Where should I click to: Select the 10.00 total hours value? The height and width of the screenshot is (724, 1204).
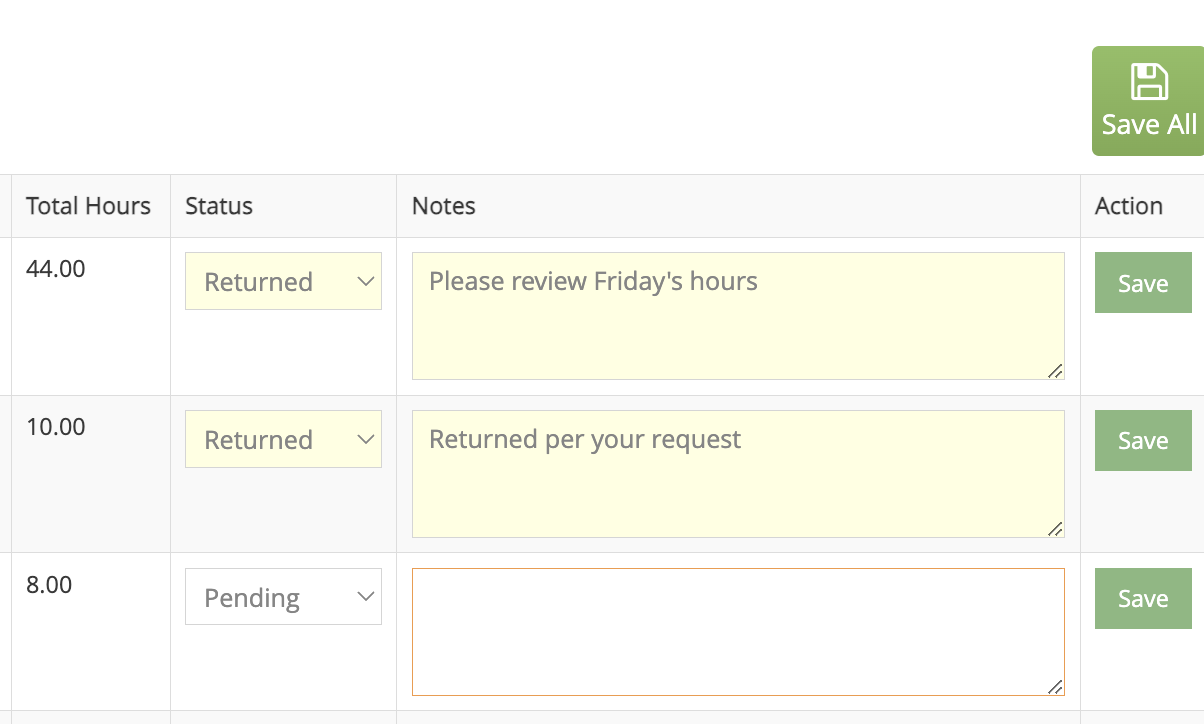(x=56, y=426)
